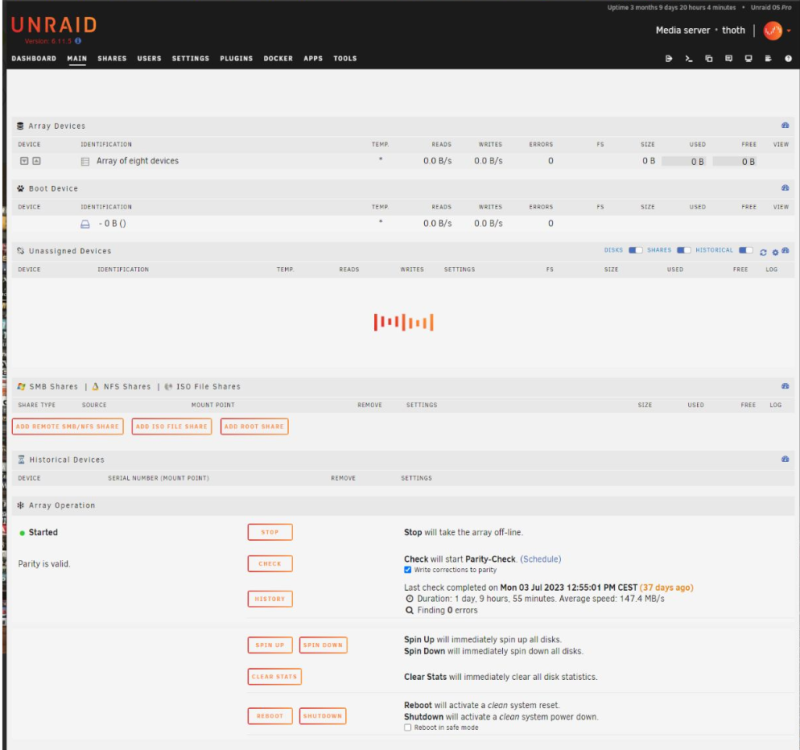Open dashboard shortcut icon in SMB Shares header
The width and height of the screenshot is (800, 750).
[x=785, y=386]
